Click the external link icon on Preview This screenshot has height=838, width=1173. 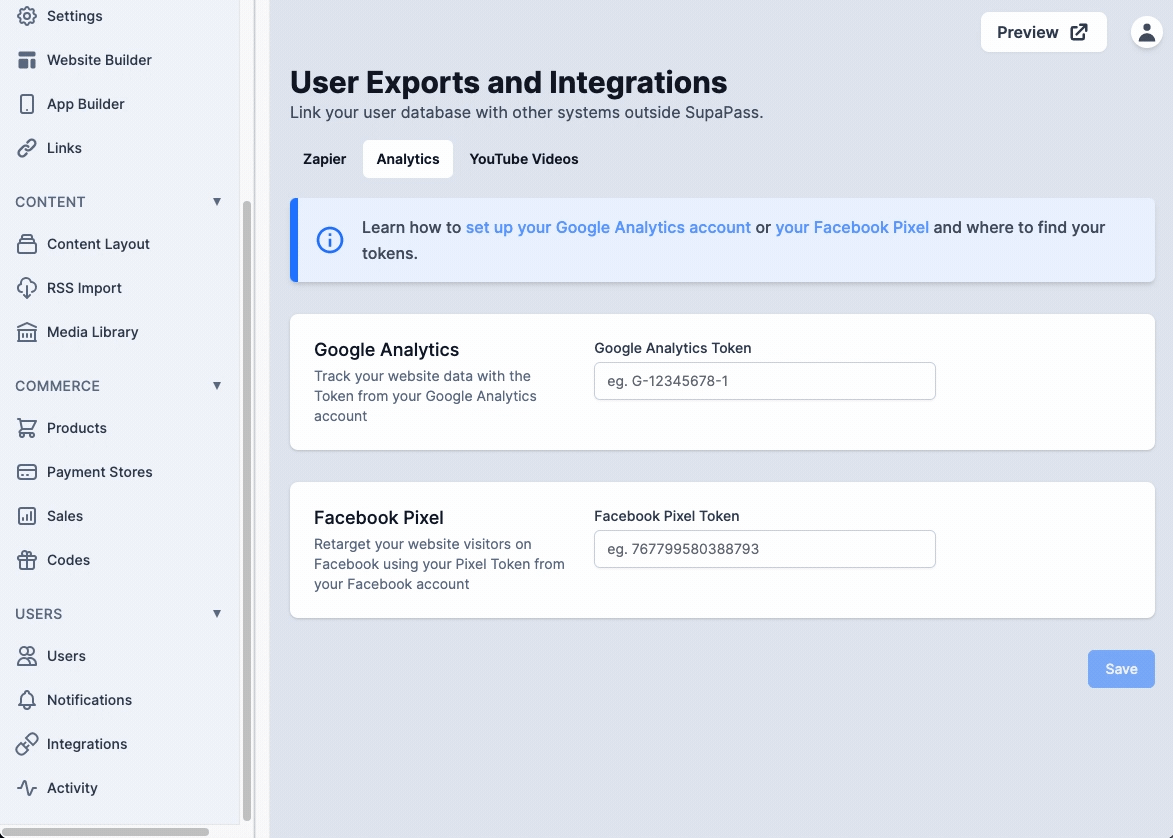coord(1079,32)
